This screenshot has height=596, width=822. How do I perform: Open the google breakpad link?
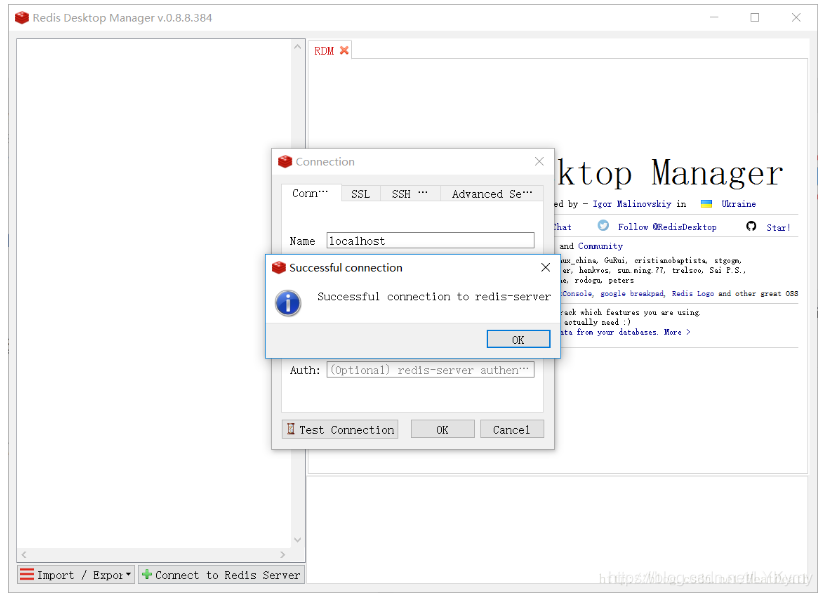(632, 293)
